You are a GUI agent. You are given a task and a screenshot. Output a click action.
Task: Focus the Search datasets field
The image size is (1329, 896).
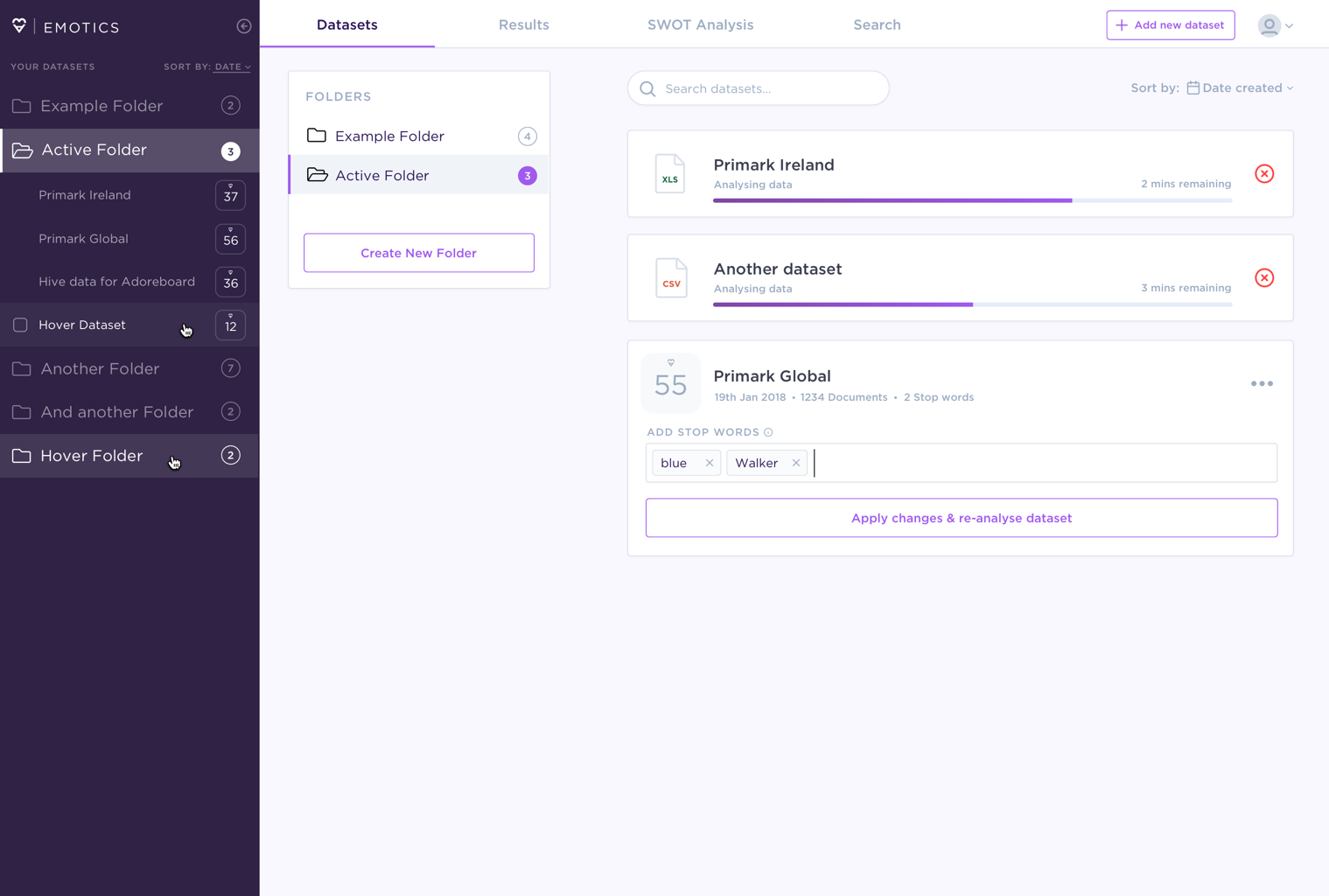[759, 88]
